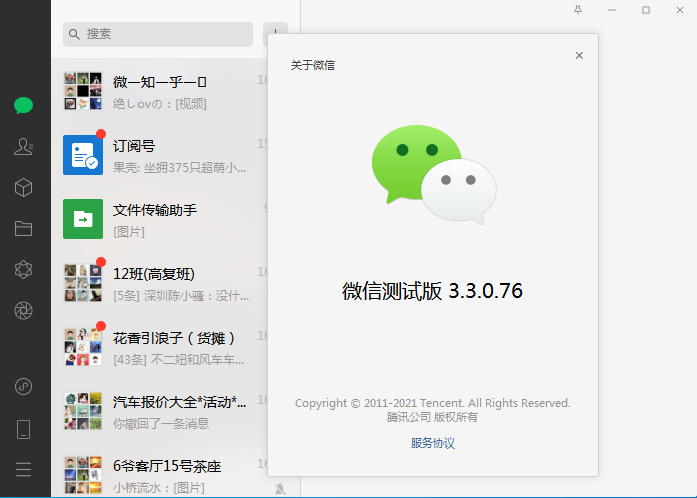The width and height of the screenshot is (697, 498).
Task: Click the 搜索 search field
Action: 158,34
